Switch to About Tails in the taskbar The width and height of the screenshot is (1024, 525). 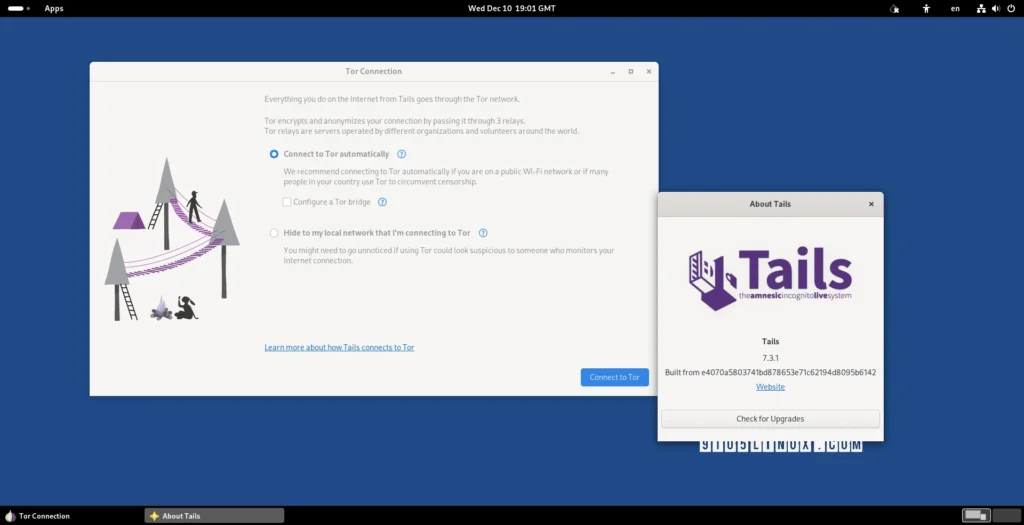click(x=214, y=516)
